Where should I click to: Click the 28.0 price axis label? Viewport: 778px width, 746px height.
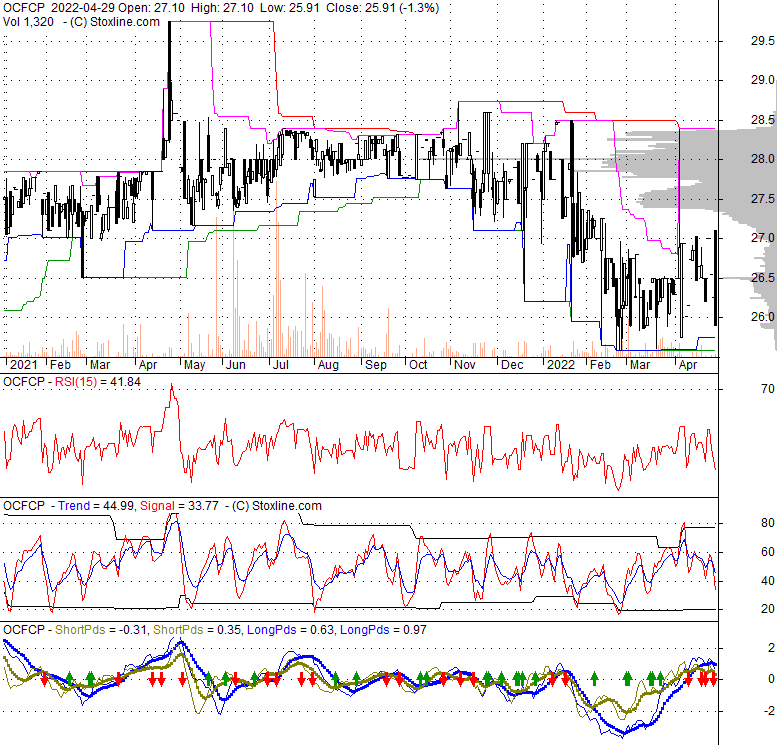click(x=763, y=159)
